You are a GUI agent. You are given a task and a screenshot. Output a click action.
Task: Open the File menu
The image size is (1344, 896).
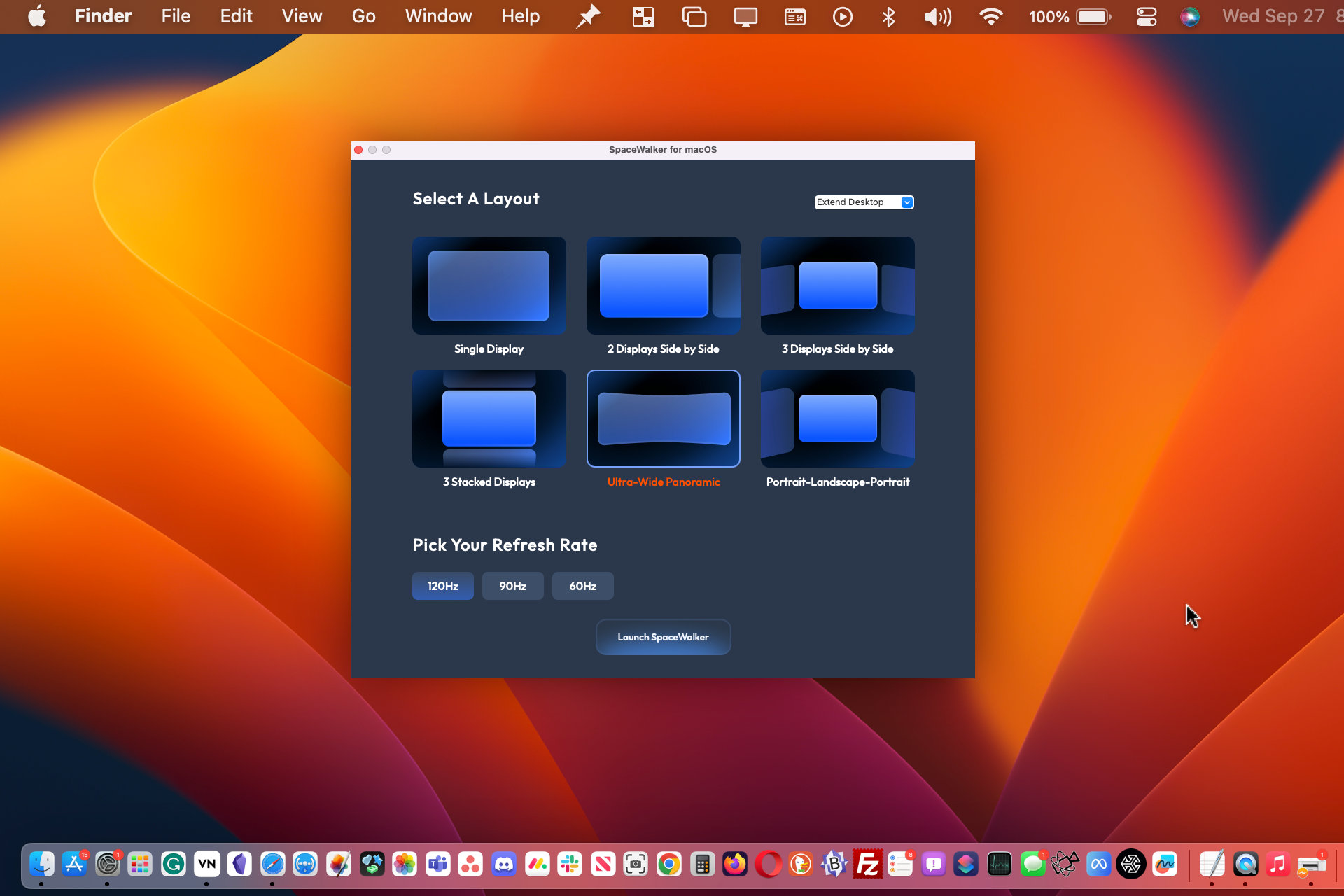click(x=176, y=16)
